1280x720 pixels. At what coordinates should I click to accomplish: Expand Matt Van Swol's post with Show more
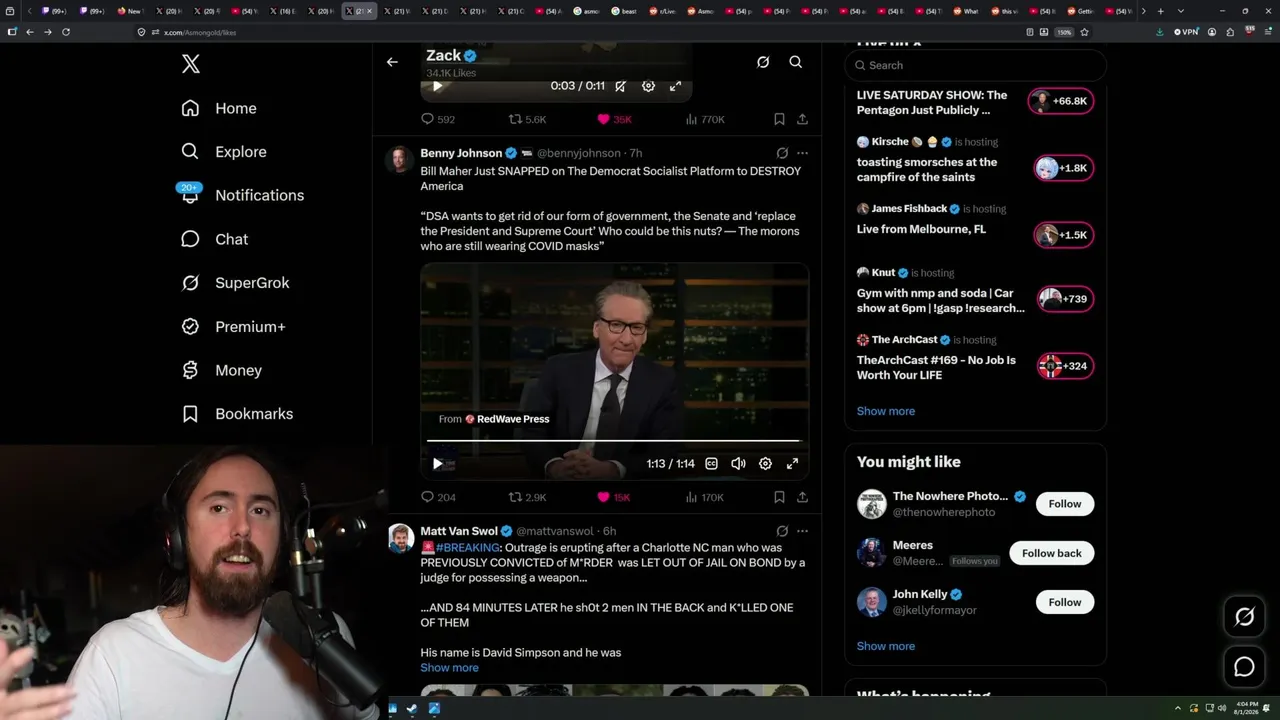[x=449, y=668]
